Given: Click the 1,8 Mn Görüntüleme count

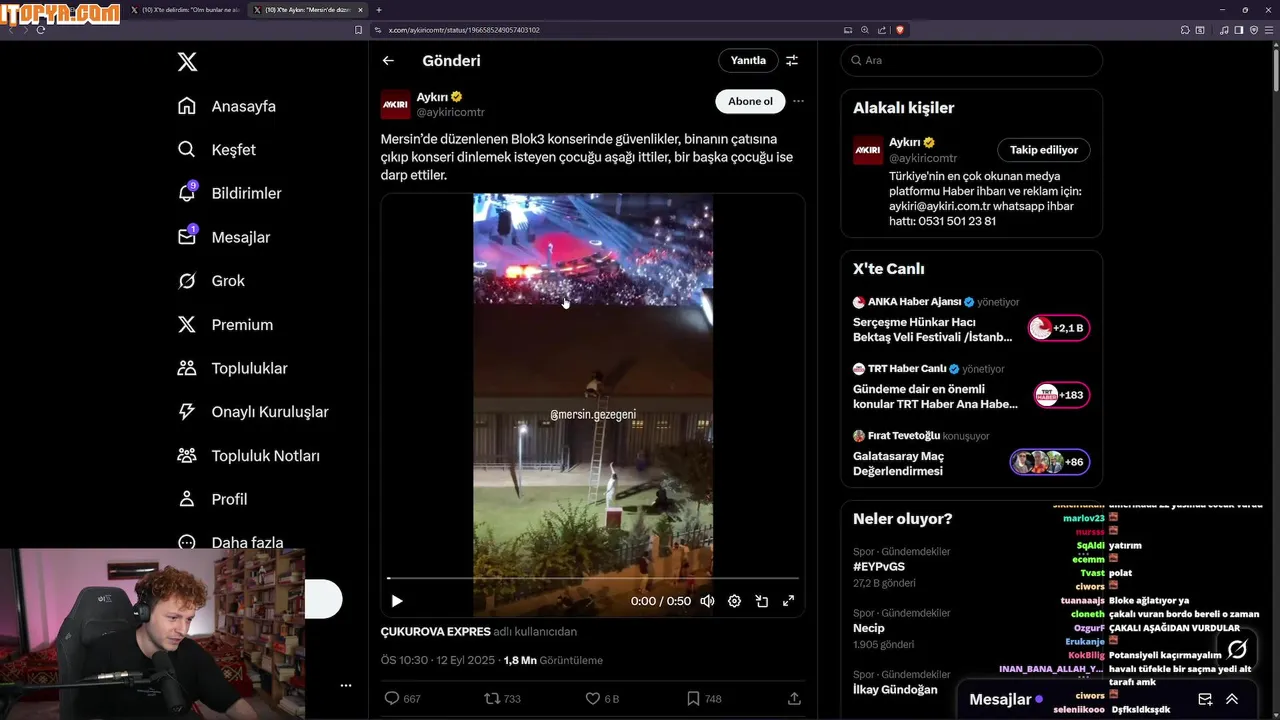Looking at the screenshot, I should pos(553,660).
